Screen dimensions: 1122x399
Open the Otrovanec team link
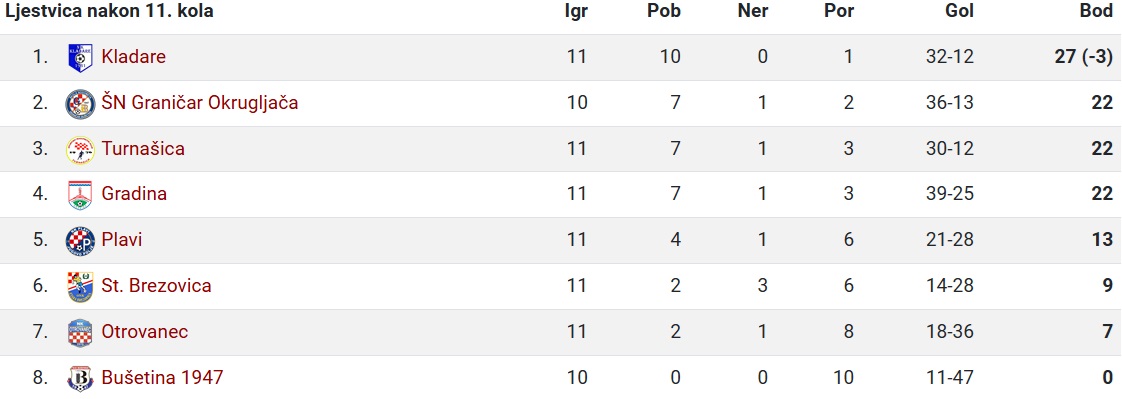coord(145,332)
